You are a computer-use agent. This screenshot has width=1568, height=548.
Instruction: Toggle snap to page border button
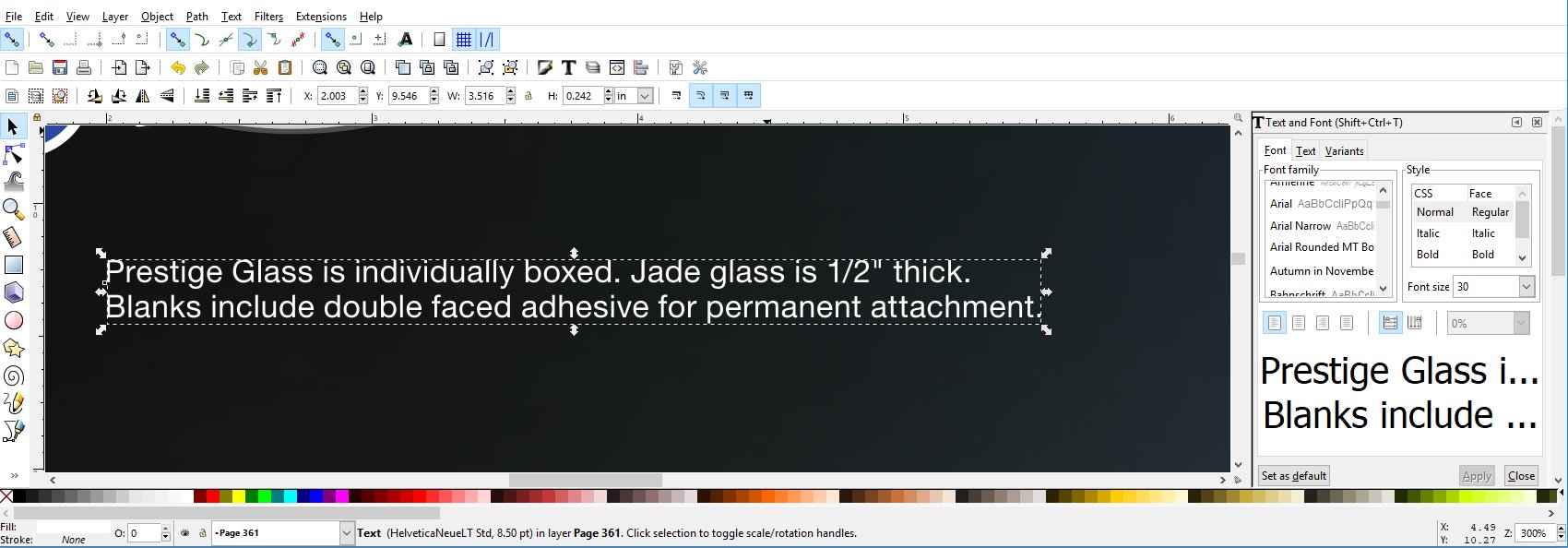click(439, 40)
